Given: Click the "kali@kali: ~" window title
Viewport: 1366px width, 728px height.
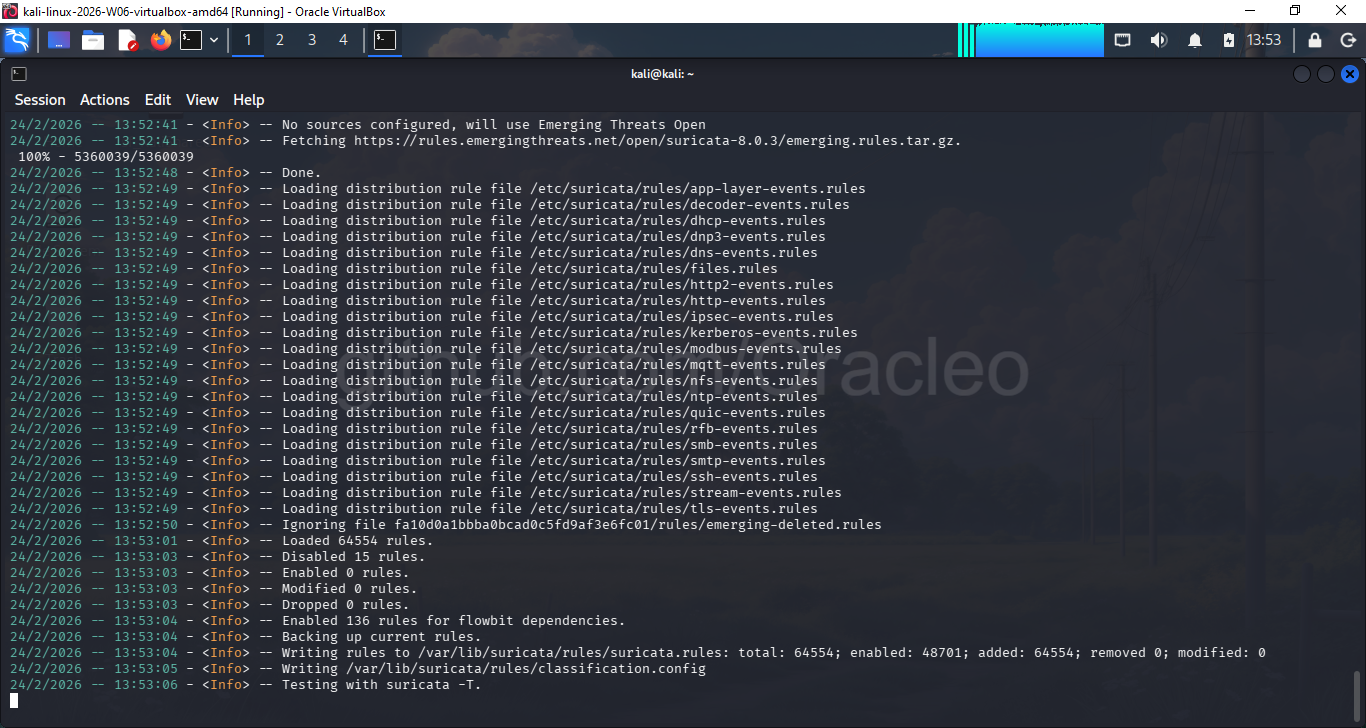Looking at the screenshot, I should tap(662, 74).
